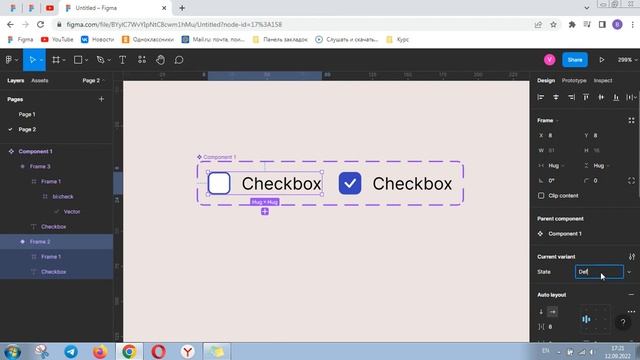
Task: Click the blue Share button
Action: (575, 60)
